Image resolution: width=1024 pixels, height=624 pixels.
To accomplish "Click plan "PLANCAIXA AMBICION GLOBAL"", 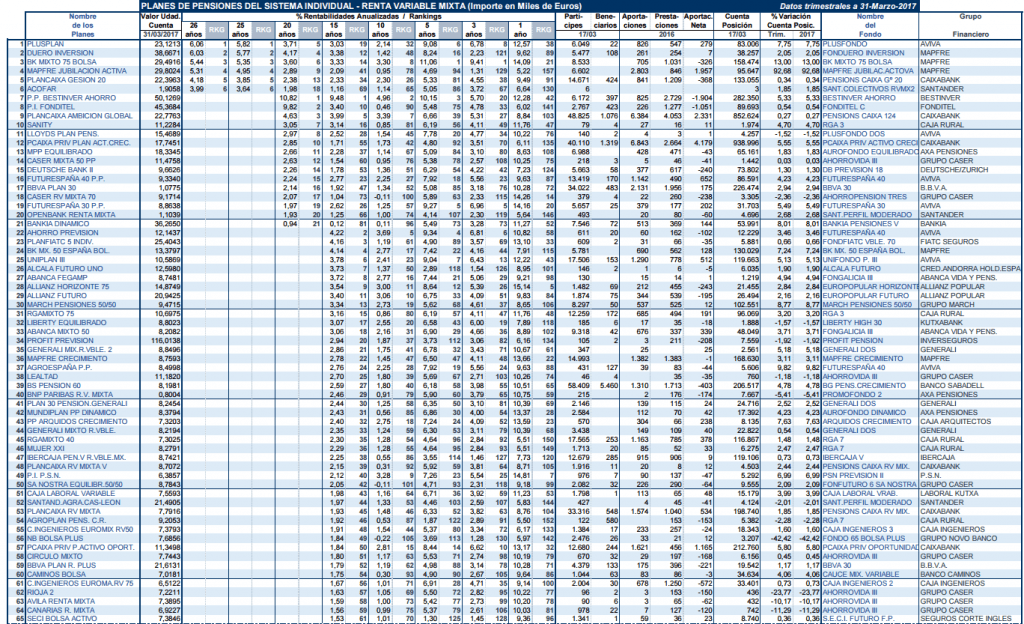I will coord(79,116).
